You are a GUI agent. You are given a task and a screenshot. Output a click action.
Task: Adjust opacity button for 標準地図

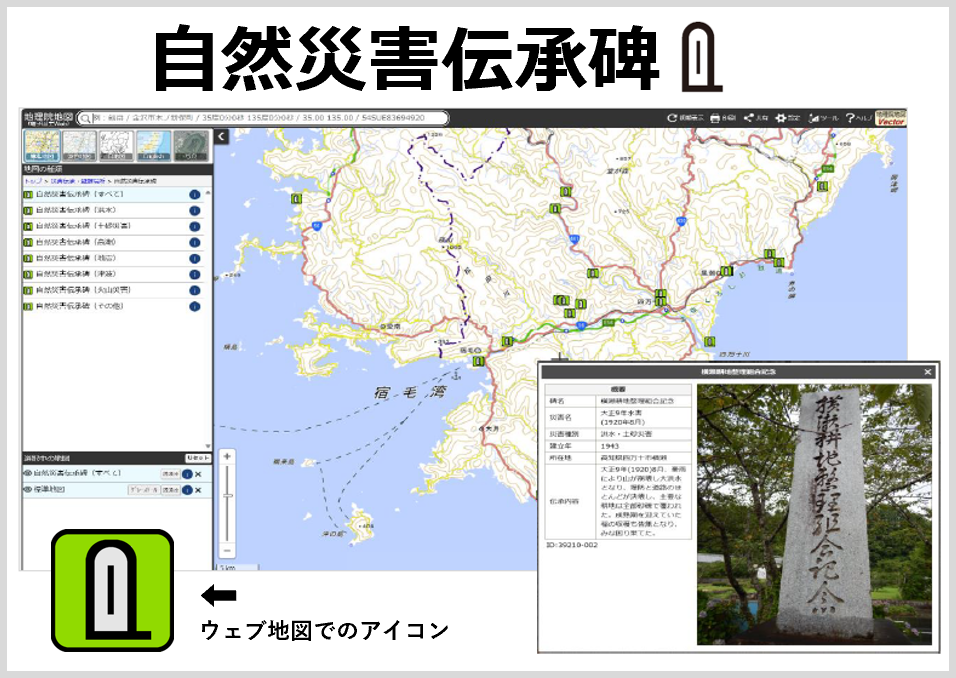[x=171, y=490]
